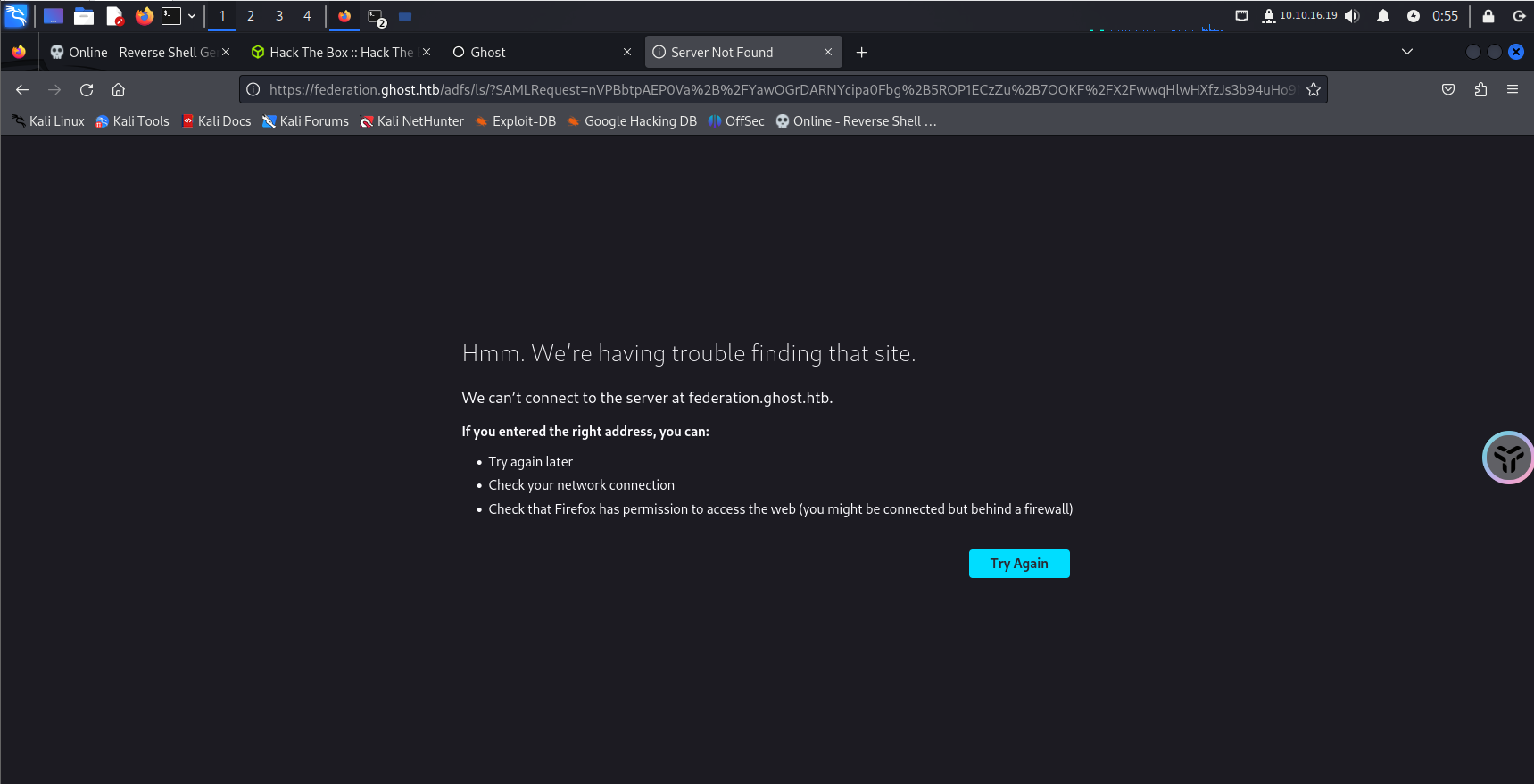
Task: Toggle the volume speaker icon
Action: (x=1352, y=16)
